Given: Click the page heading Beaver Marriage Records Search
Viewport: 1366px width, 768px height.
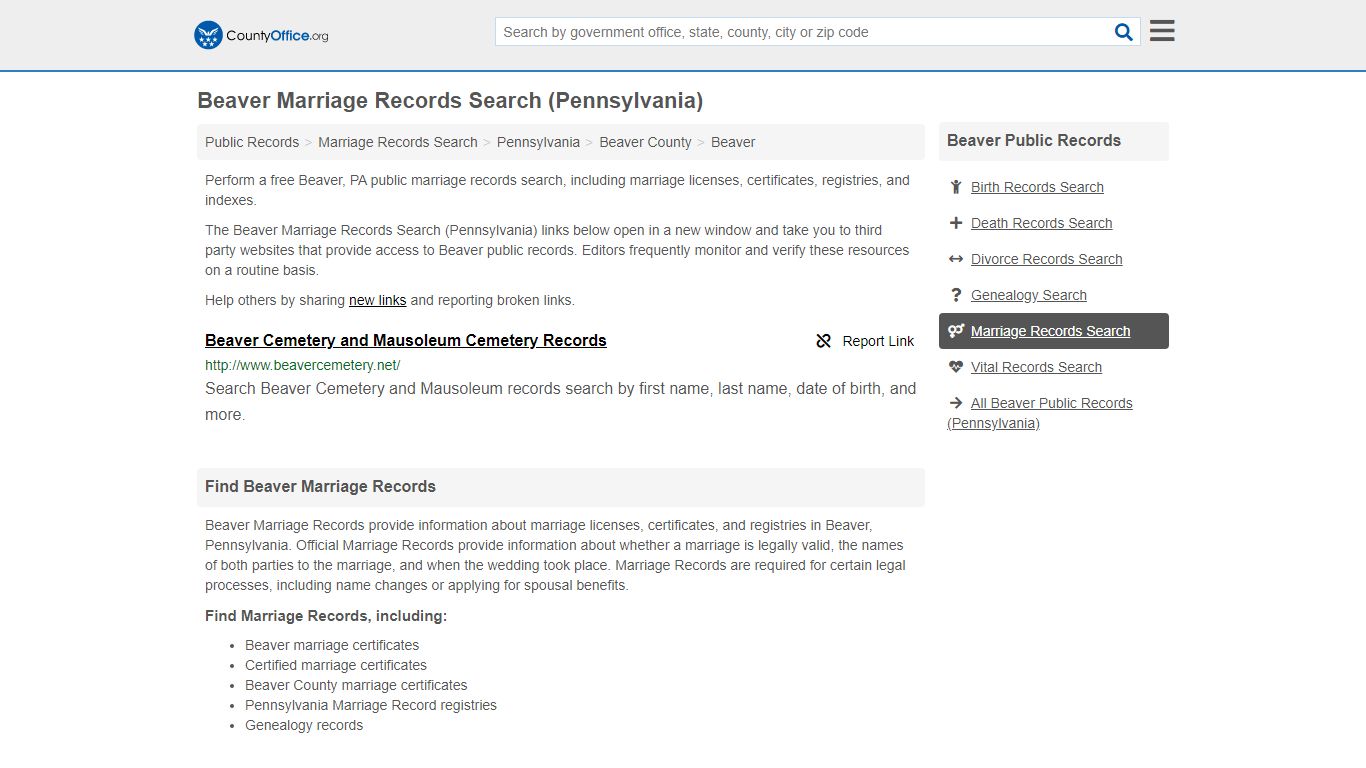Looking at the screenshot, I should tap(450, 101).
